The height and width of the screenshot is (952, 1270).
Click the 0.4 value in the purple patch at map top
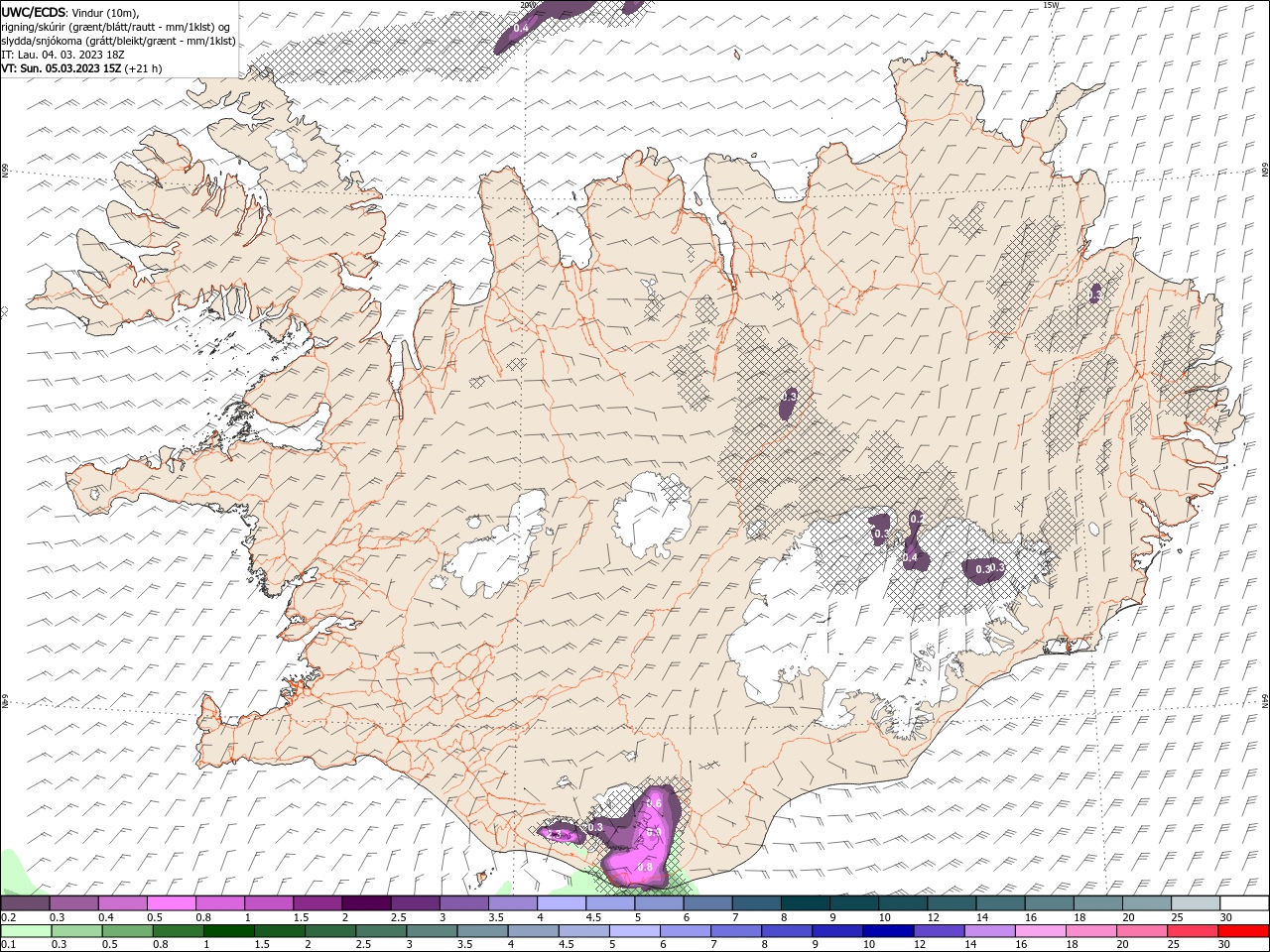pos(520,28)
